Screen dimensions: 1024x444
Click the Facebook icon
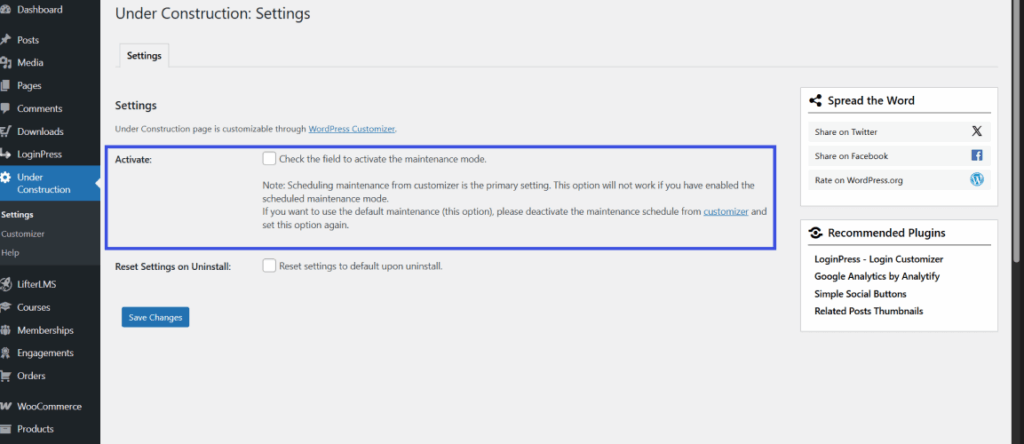pyautogui.click(x=977, y=155)
